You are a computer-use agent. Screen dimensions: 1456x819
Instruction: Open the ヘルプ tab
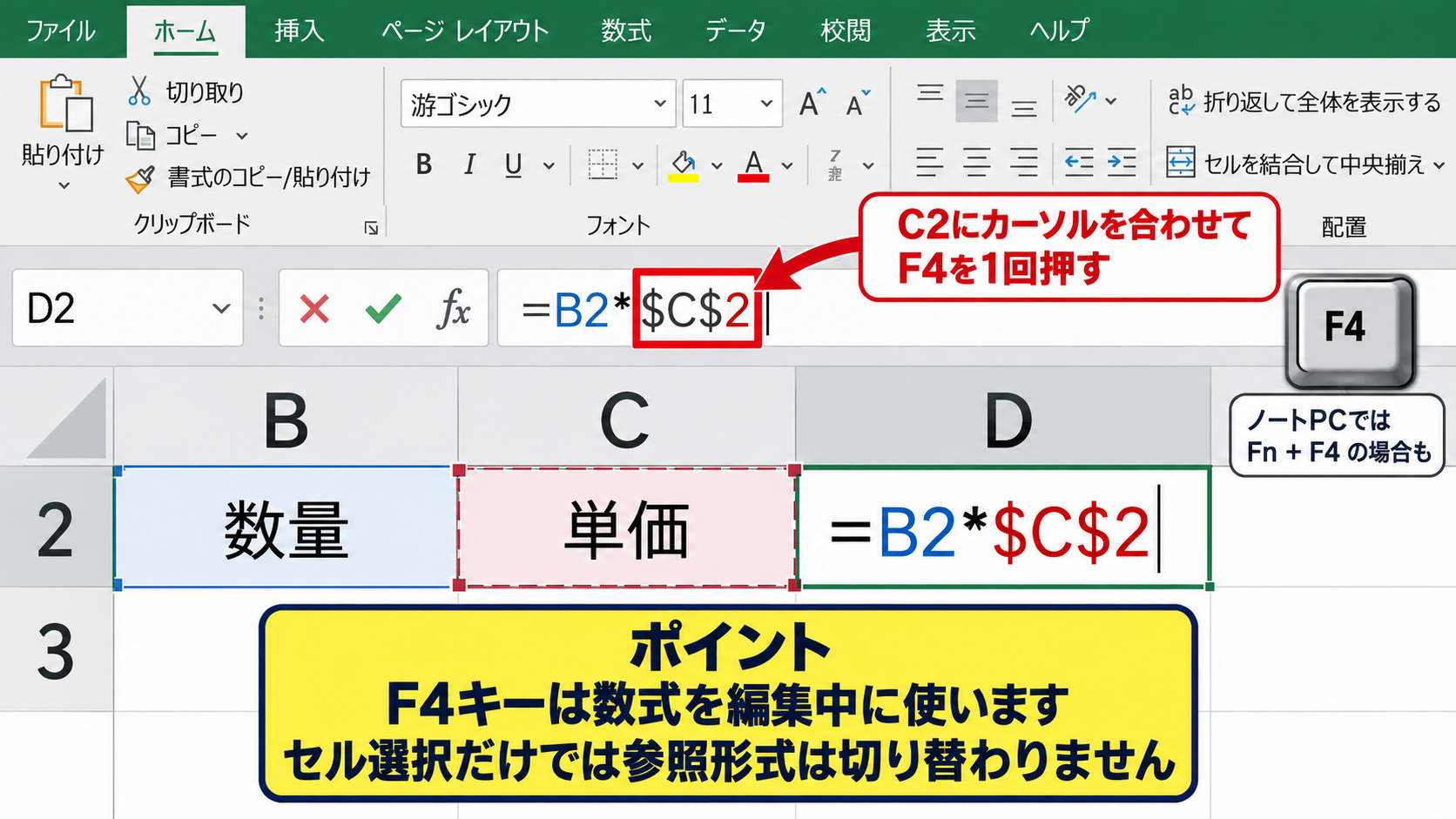(1059, 30)
